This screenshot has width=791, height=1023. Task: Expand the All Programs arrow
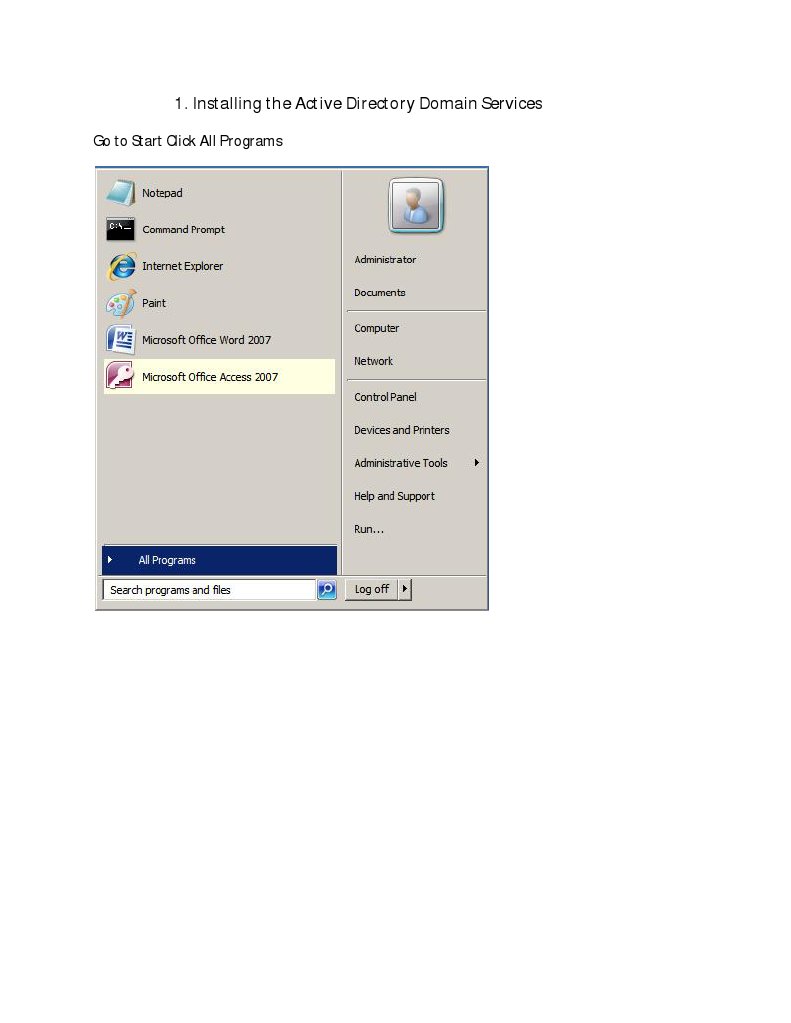pos(110,560)
